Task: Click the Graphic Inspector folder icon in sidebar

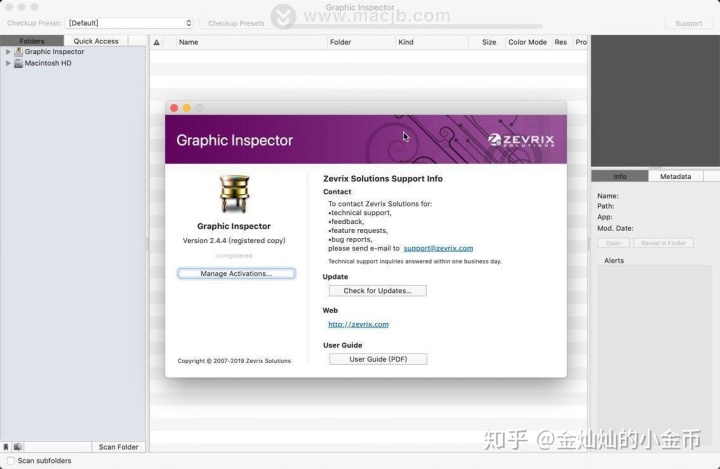Action: [x=18, y=52]
